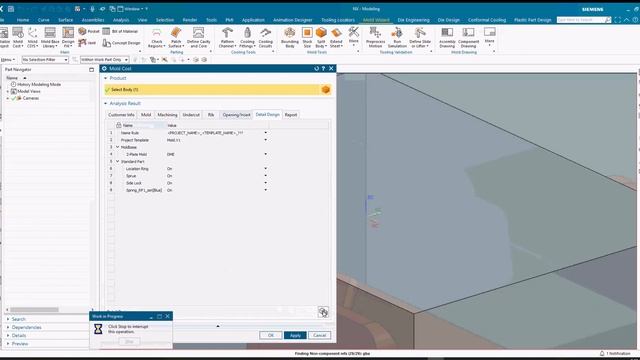Open the Assemblies ribbon tab
The height and width of the screenshot is (360, 640).
tap(93, 20)
